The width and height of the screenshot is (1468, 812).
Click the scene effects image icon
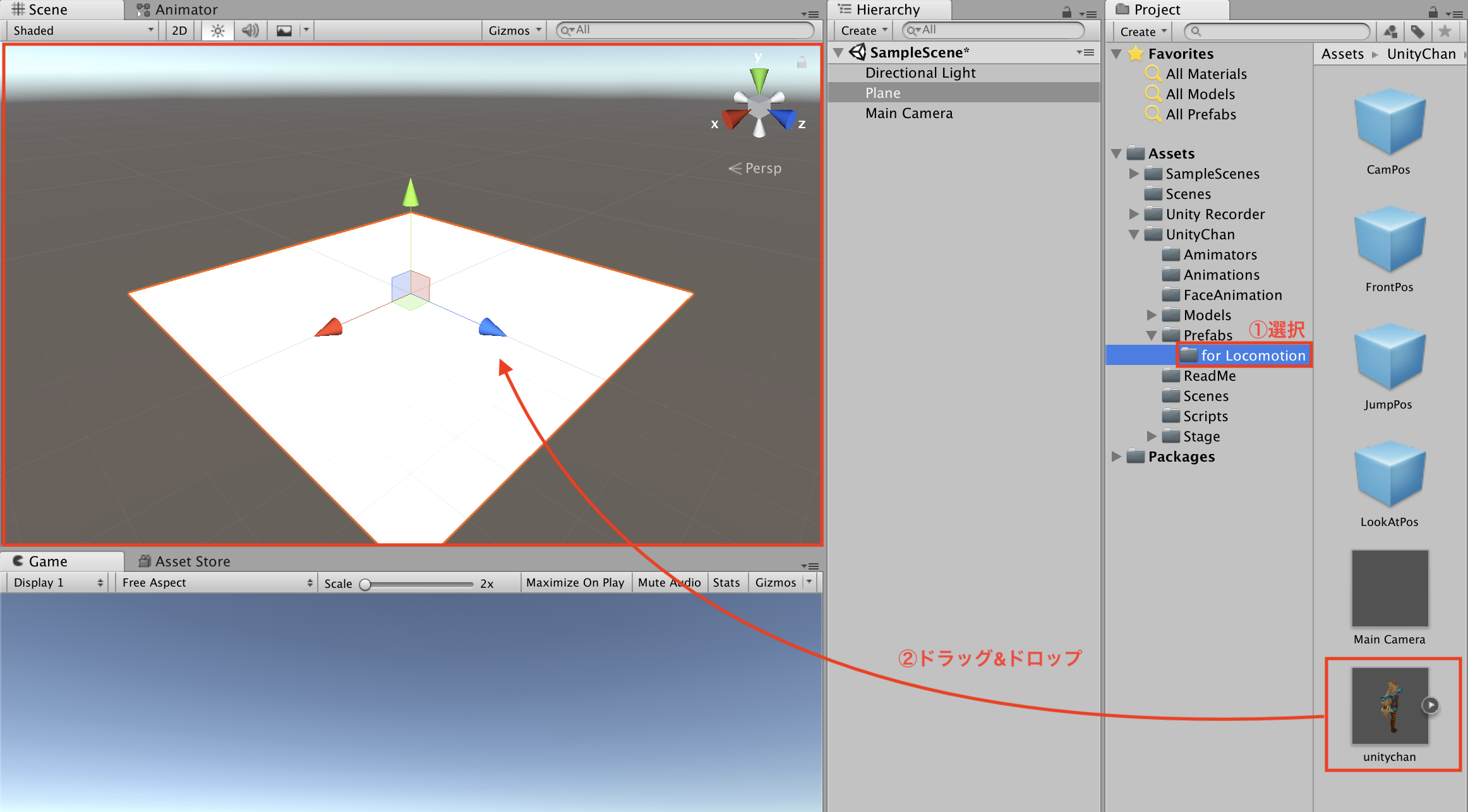284,31
